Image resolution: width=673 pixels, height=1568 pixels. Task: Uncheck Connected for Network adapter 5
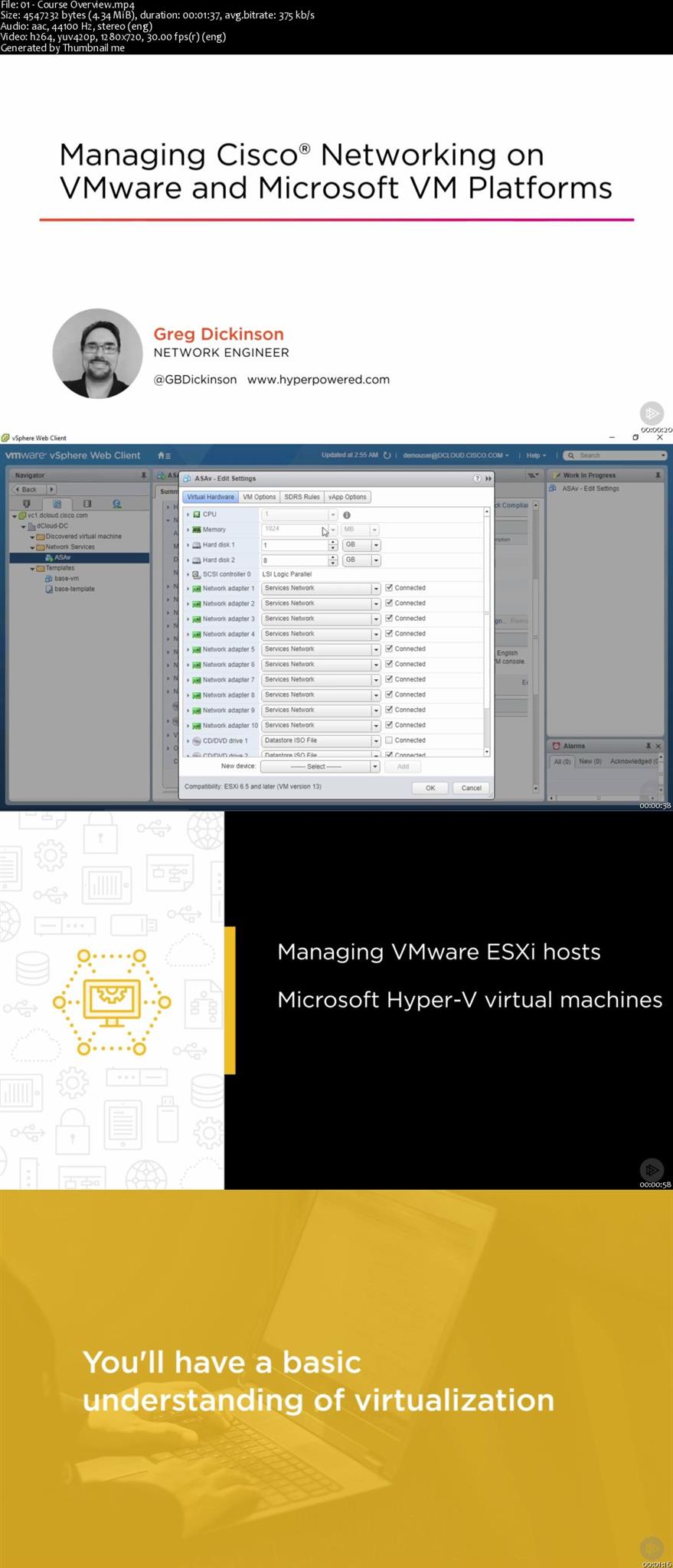[x=389, y=649]
